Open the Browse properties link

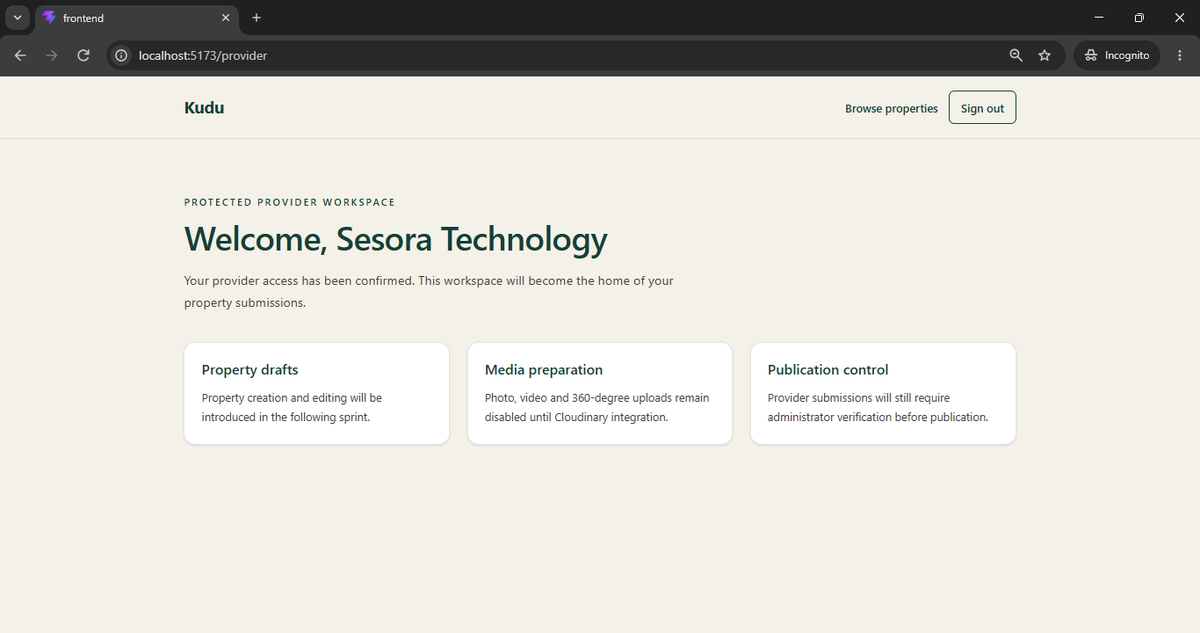[891, 109]
